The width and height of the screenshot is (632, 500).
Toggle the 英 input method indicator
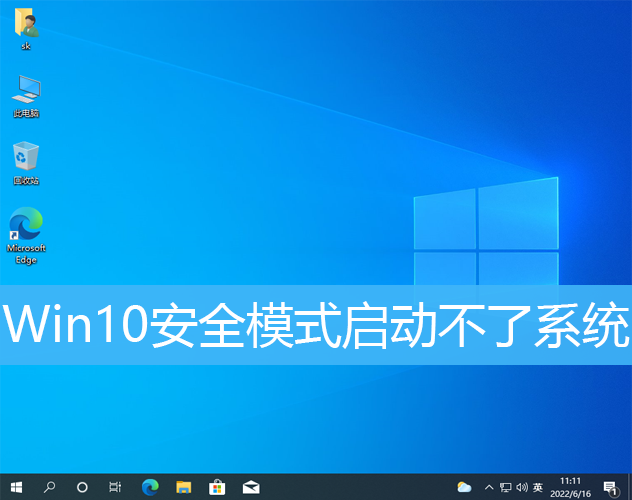click(x=538, y=487)
